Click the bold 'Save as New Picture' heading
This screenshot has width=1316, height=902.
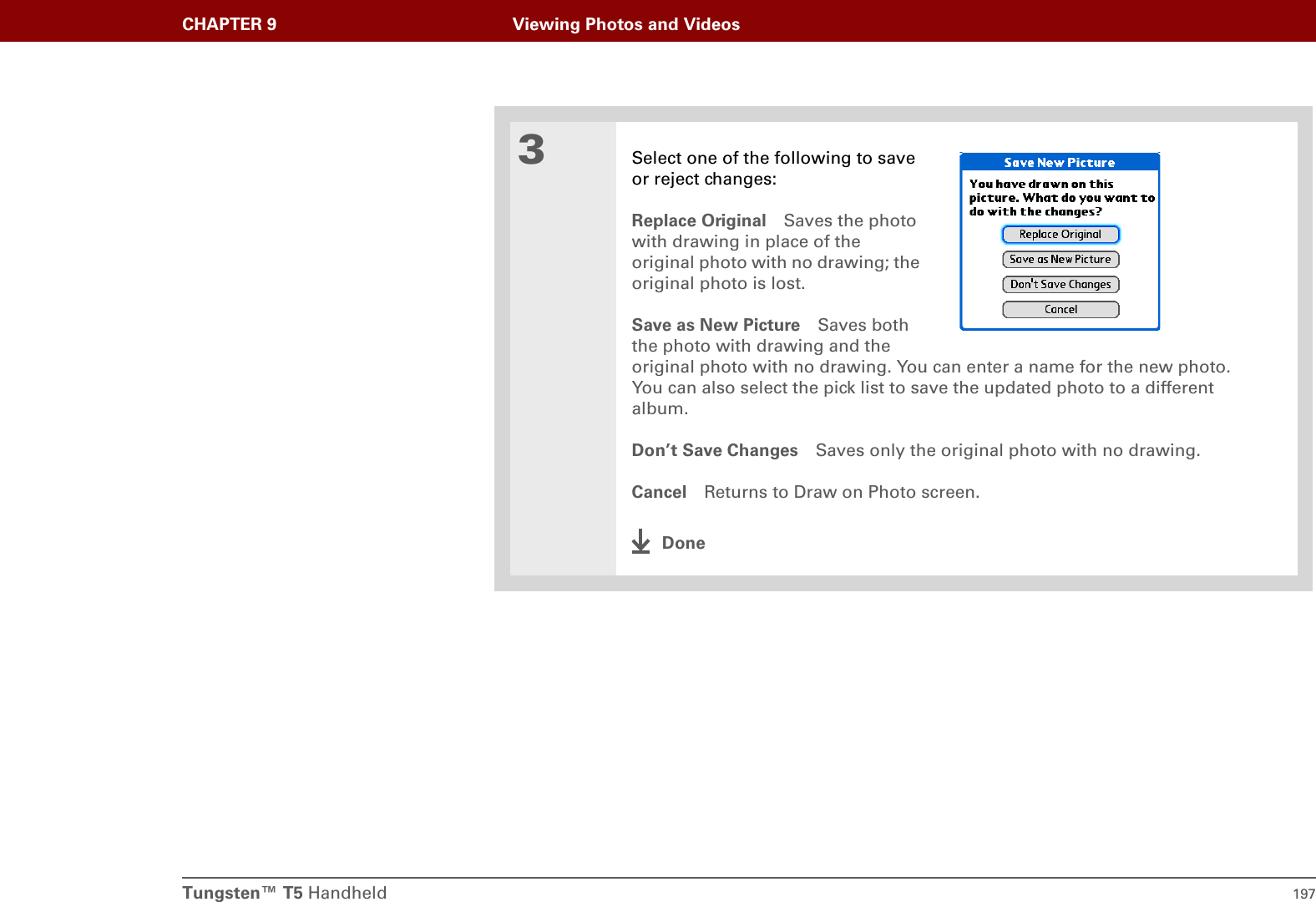pos(716,325)
